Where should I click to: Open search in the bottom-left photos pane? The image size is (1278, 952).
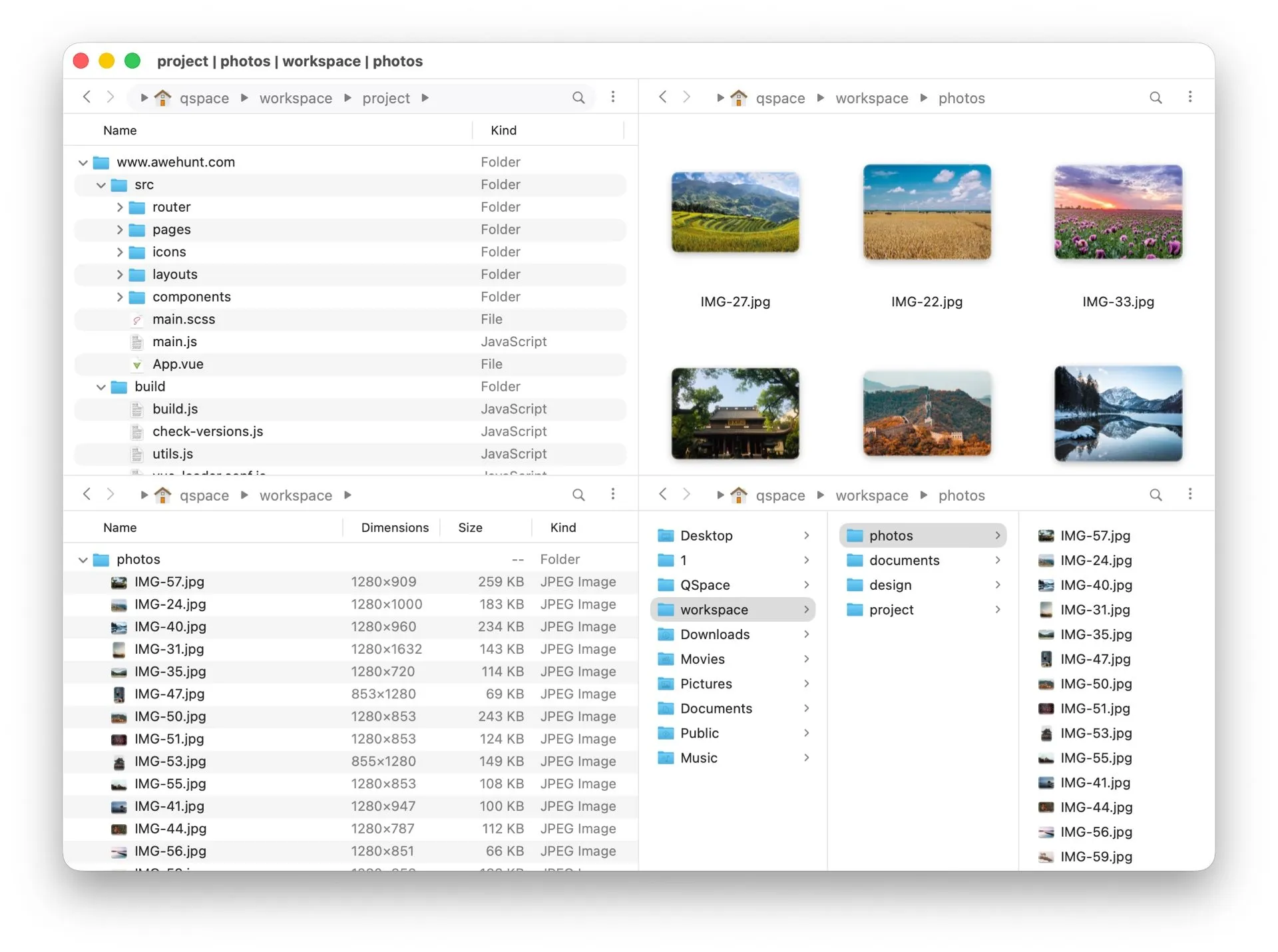pos(578,495)
